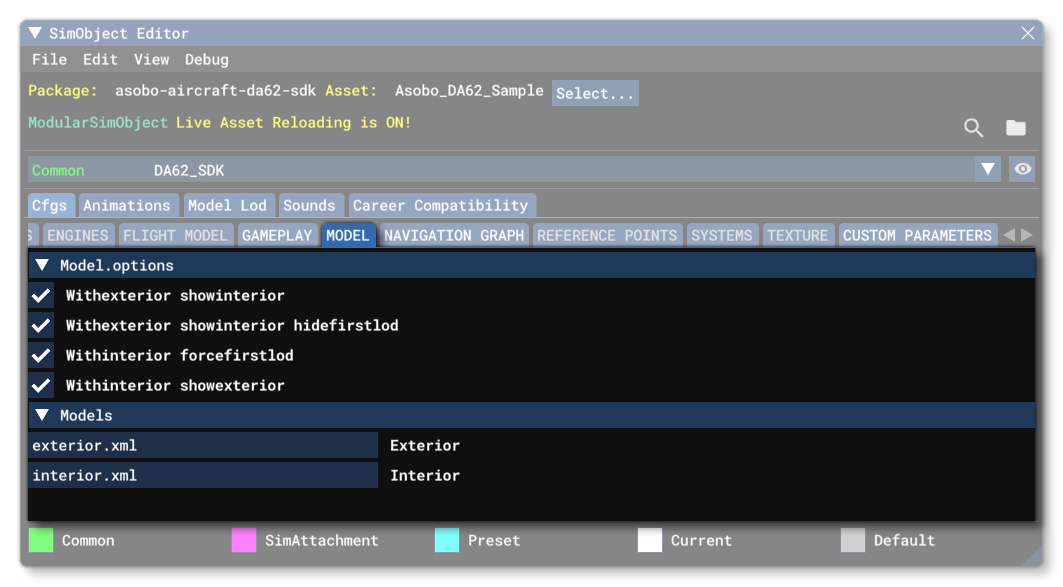Click the eye icon next to DA62_SDK
The height and width of the screenshot is (587, 1063).
coord(1022,169)
